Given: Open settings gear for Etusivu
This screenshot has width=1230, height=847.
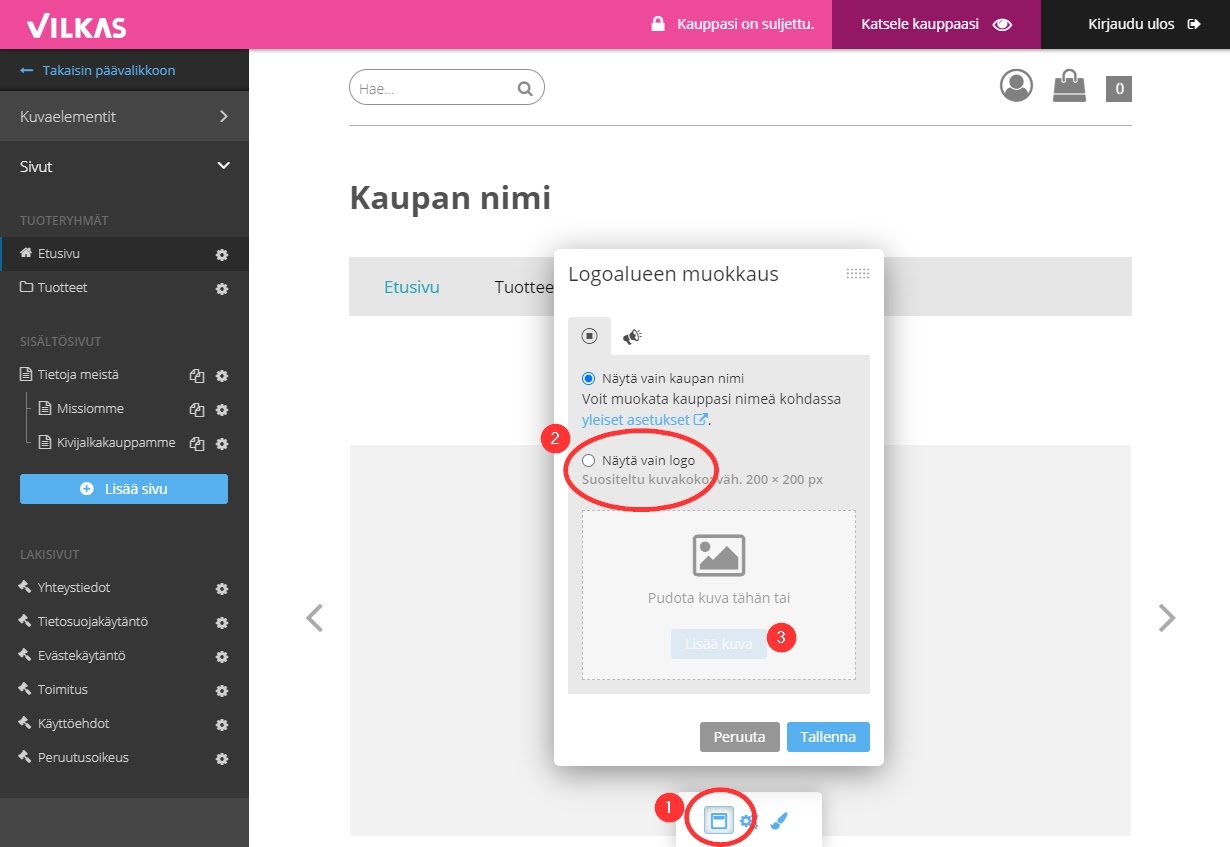Looking at the screenshot, I should click(x=222, y=255).
